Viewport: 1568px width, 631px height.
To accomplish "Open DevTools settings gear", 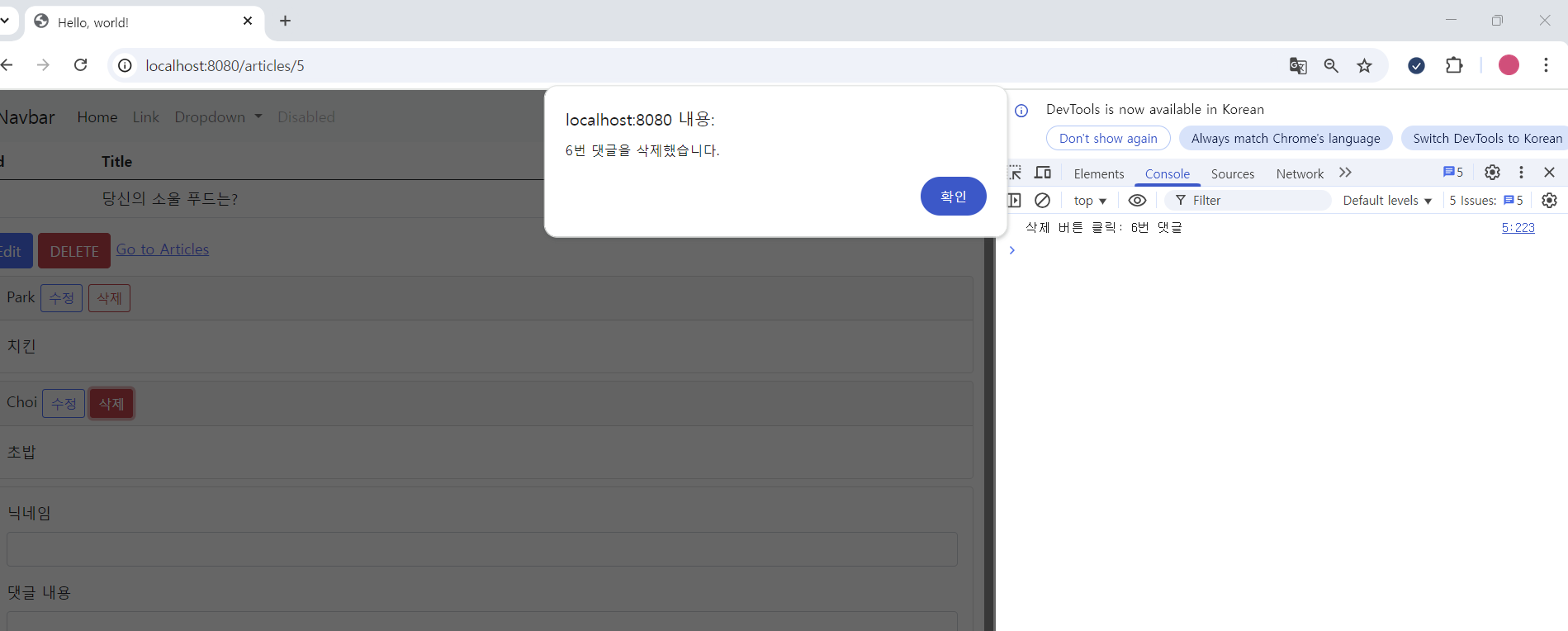I will [1492, 173].
